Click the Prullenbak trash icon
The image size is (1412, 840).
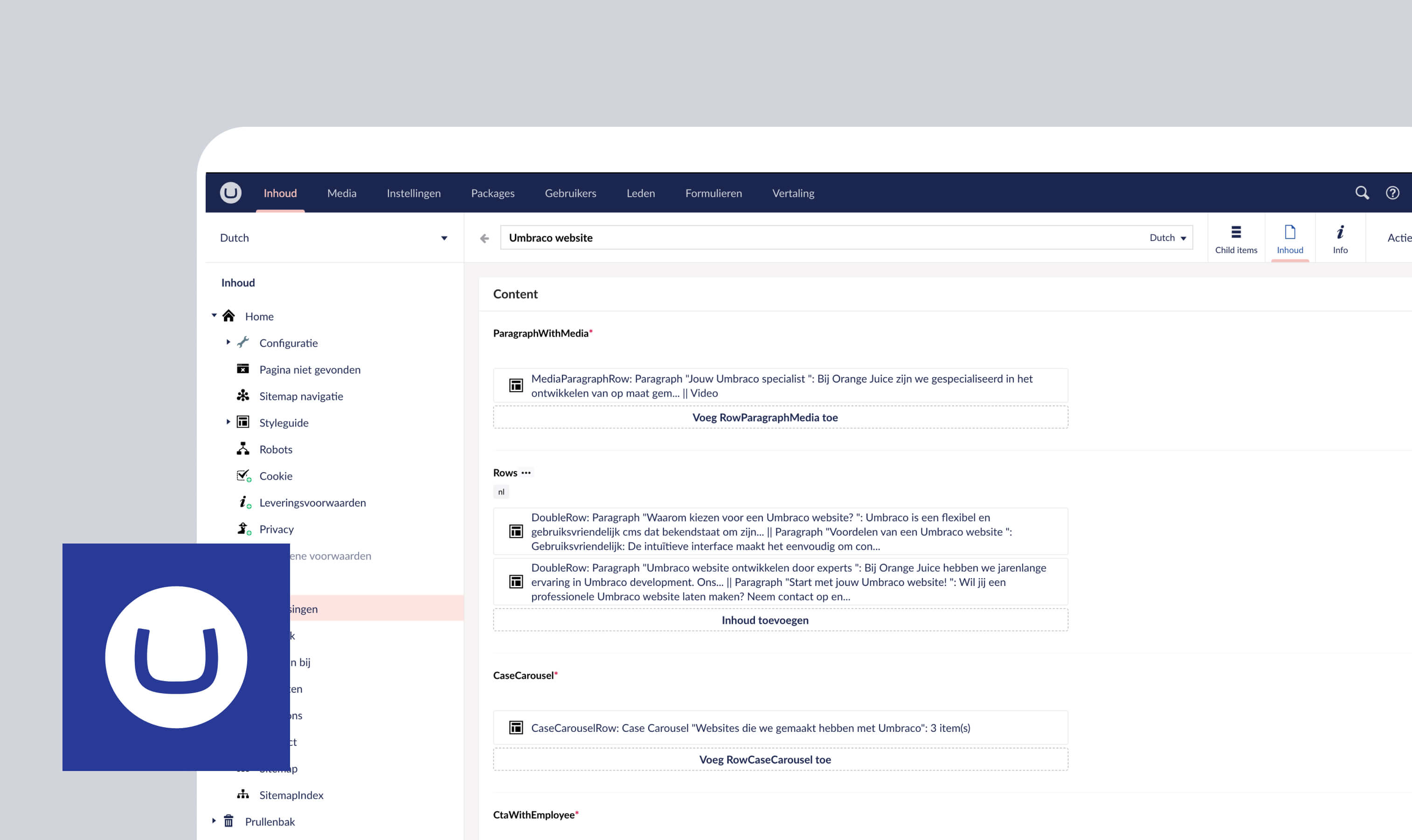point(229,821)
